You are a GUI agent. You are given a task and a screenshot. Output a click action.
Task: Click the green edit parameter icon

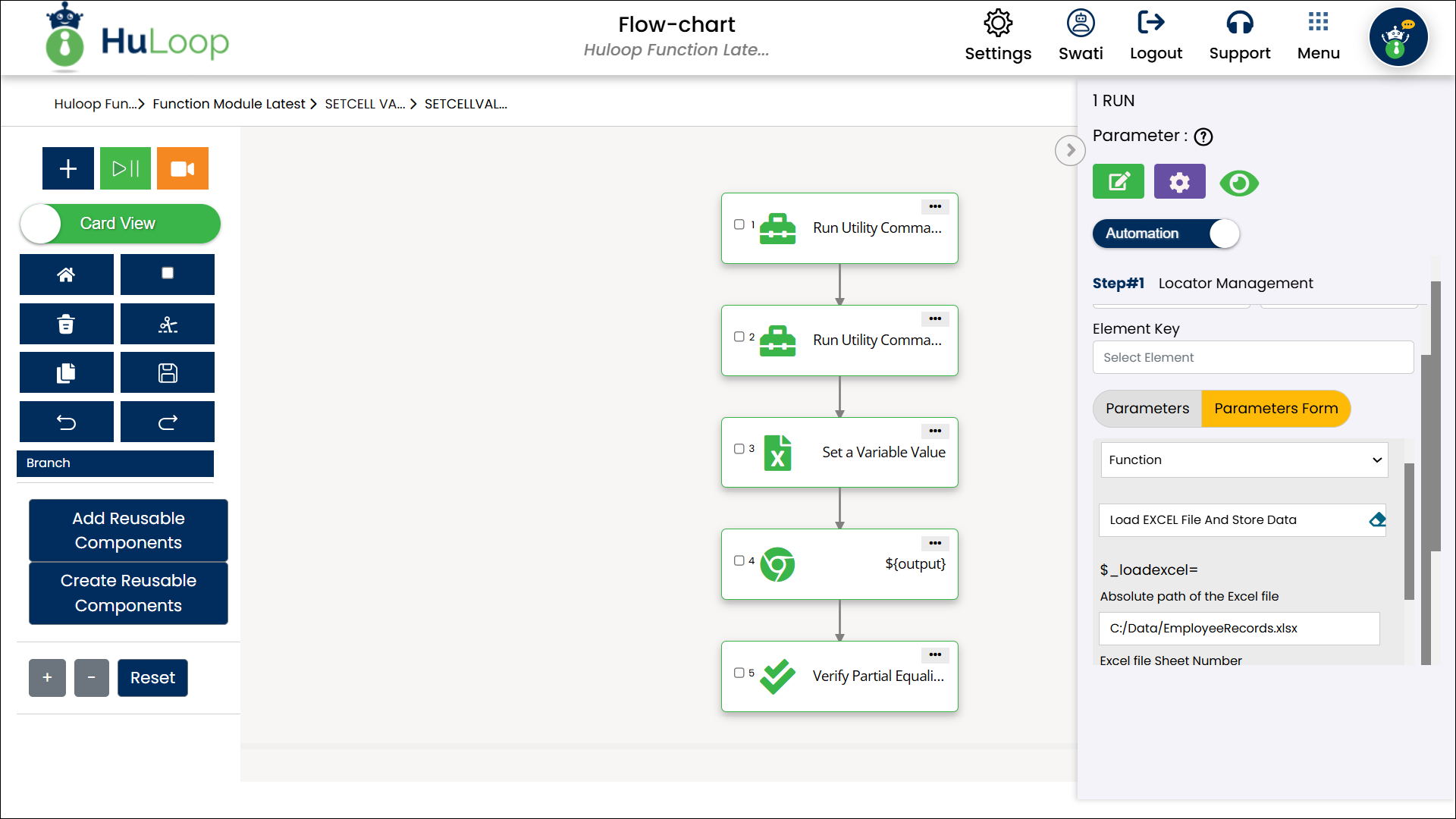click(1118, 182)
